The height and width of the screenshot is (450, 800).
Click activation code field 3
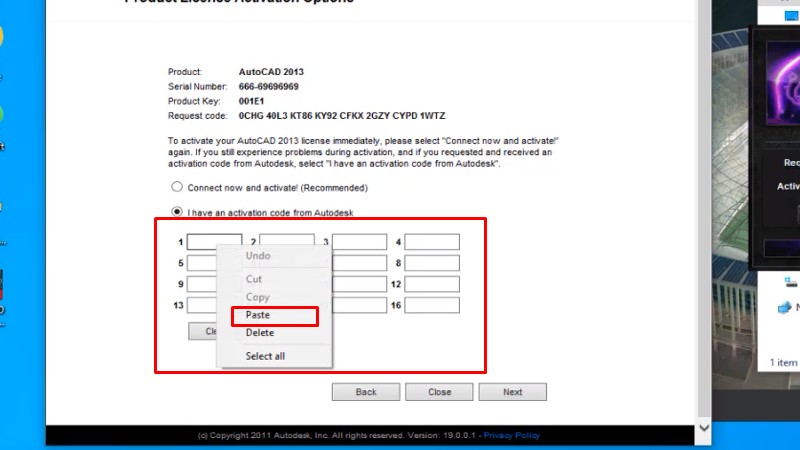coord(359,242)
